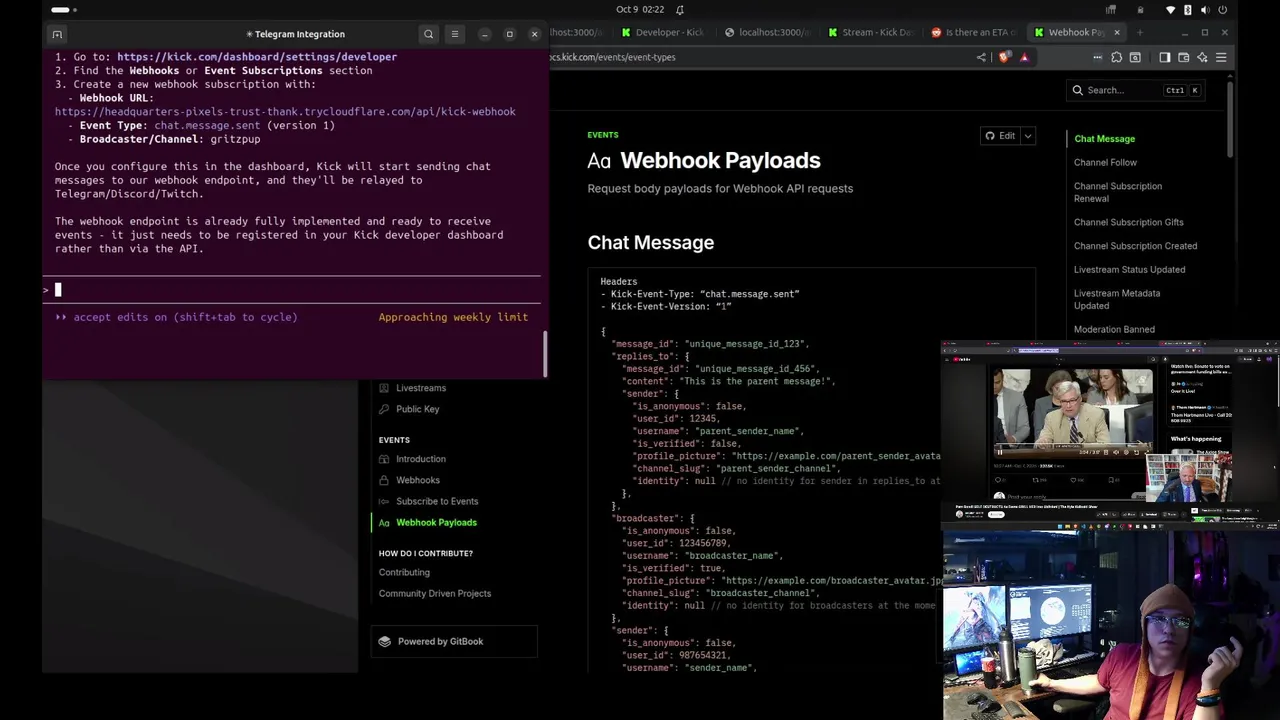Screen dimensions: 1280x720
Task: Click the Introduction gift icon
Action: tap(384, 459)
